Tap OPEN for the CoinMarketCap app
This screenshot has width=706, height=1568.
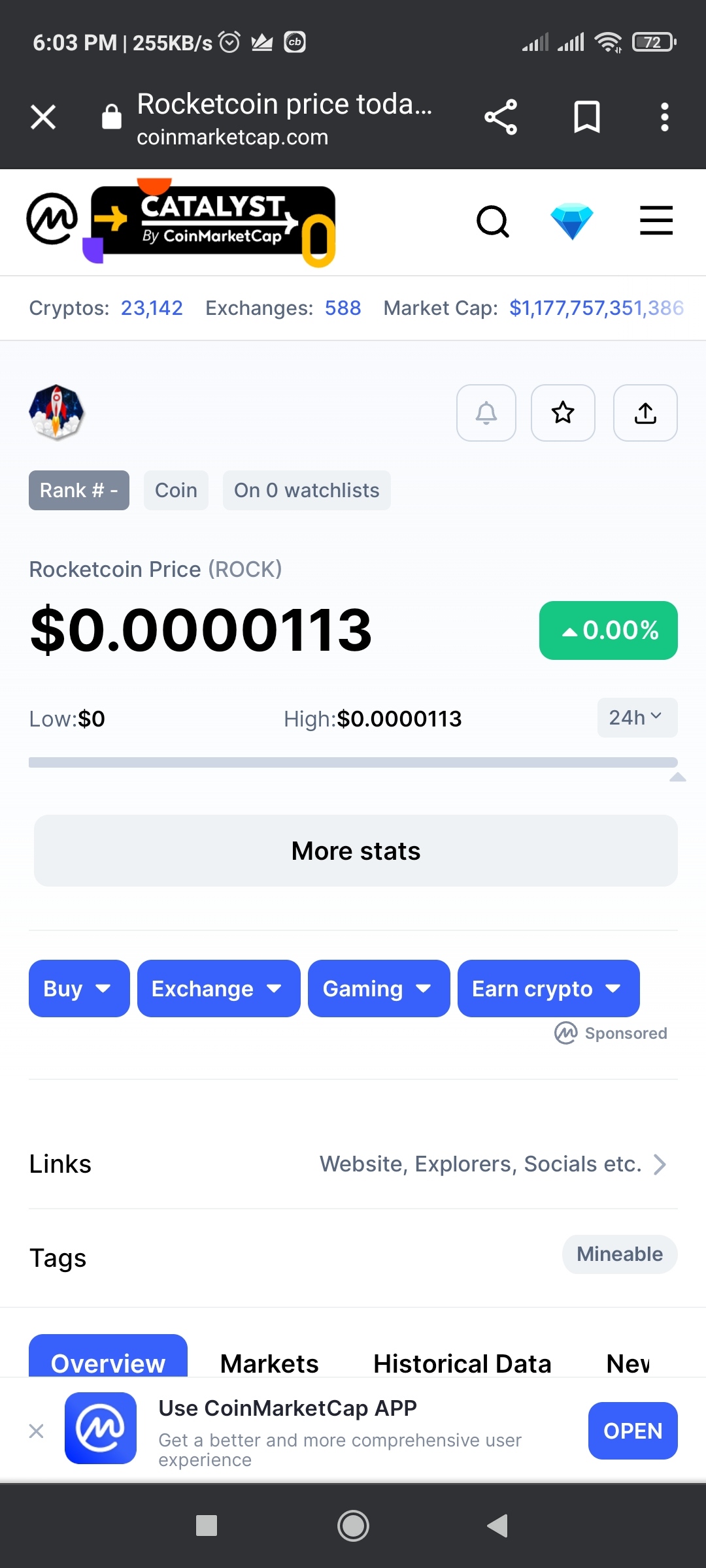pos(632,1431)
